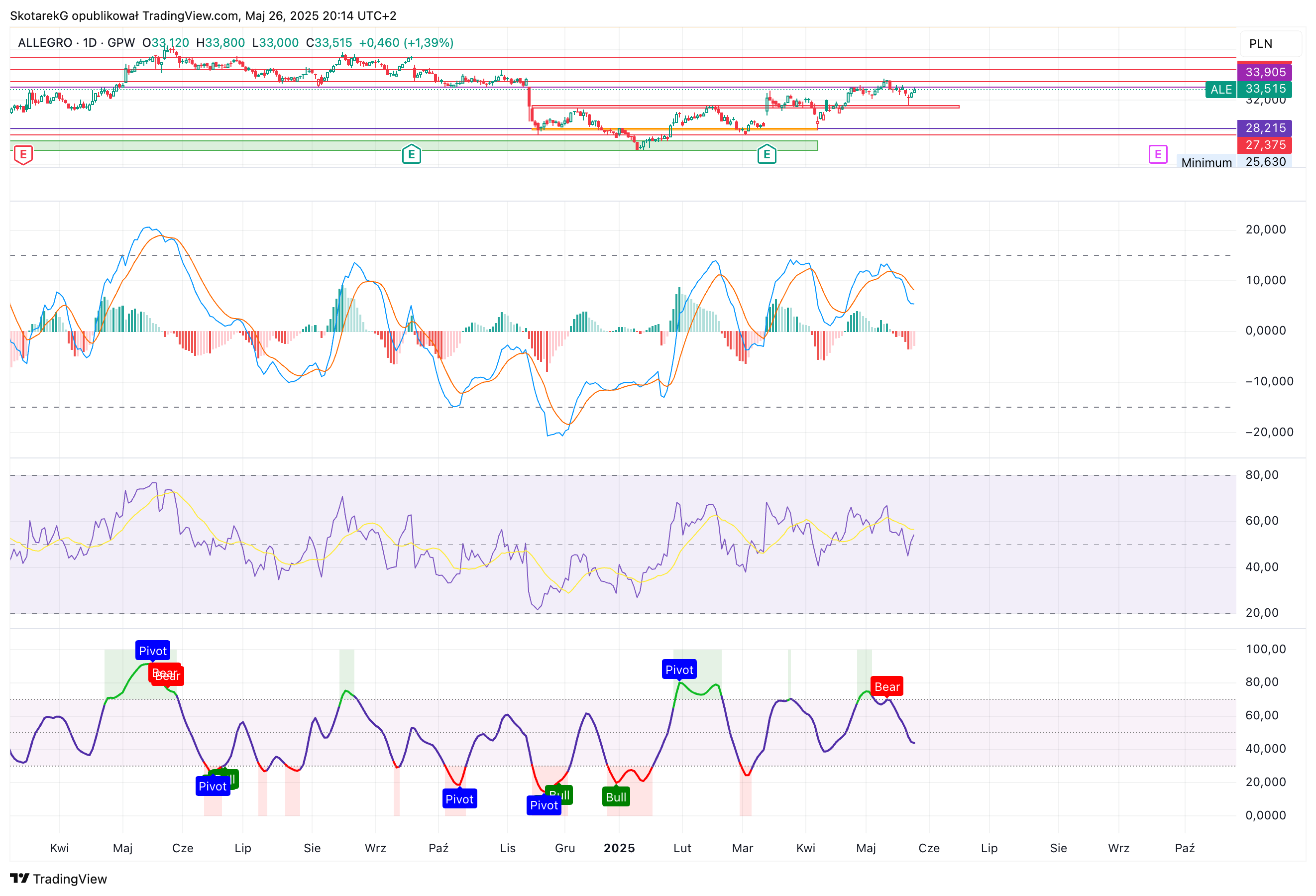Select the Pivot label at the oscillator's May peak
The image size is (1316, 896).
coord(153,651)
